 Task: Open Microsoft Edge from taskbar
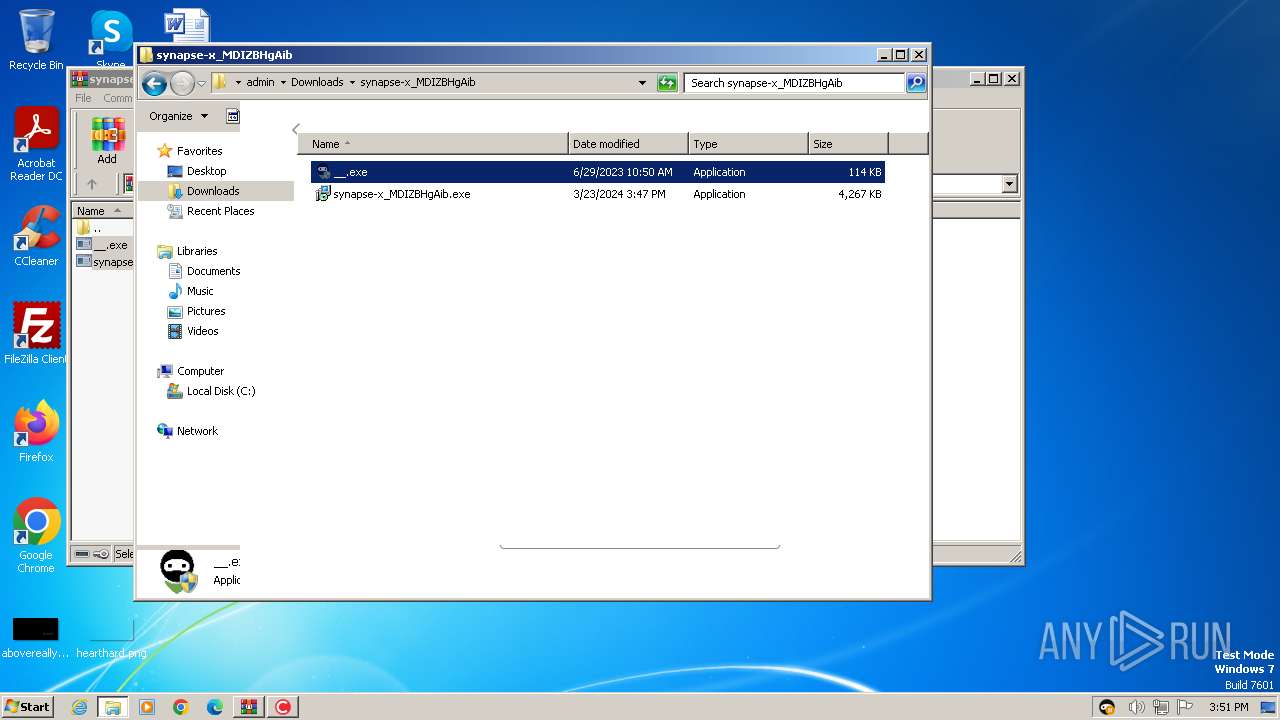[x=215, y=707]
